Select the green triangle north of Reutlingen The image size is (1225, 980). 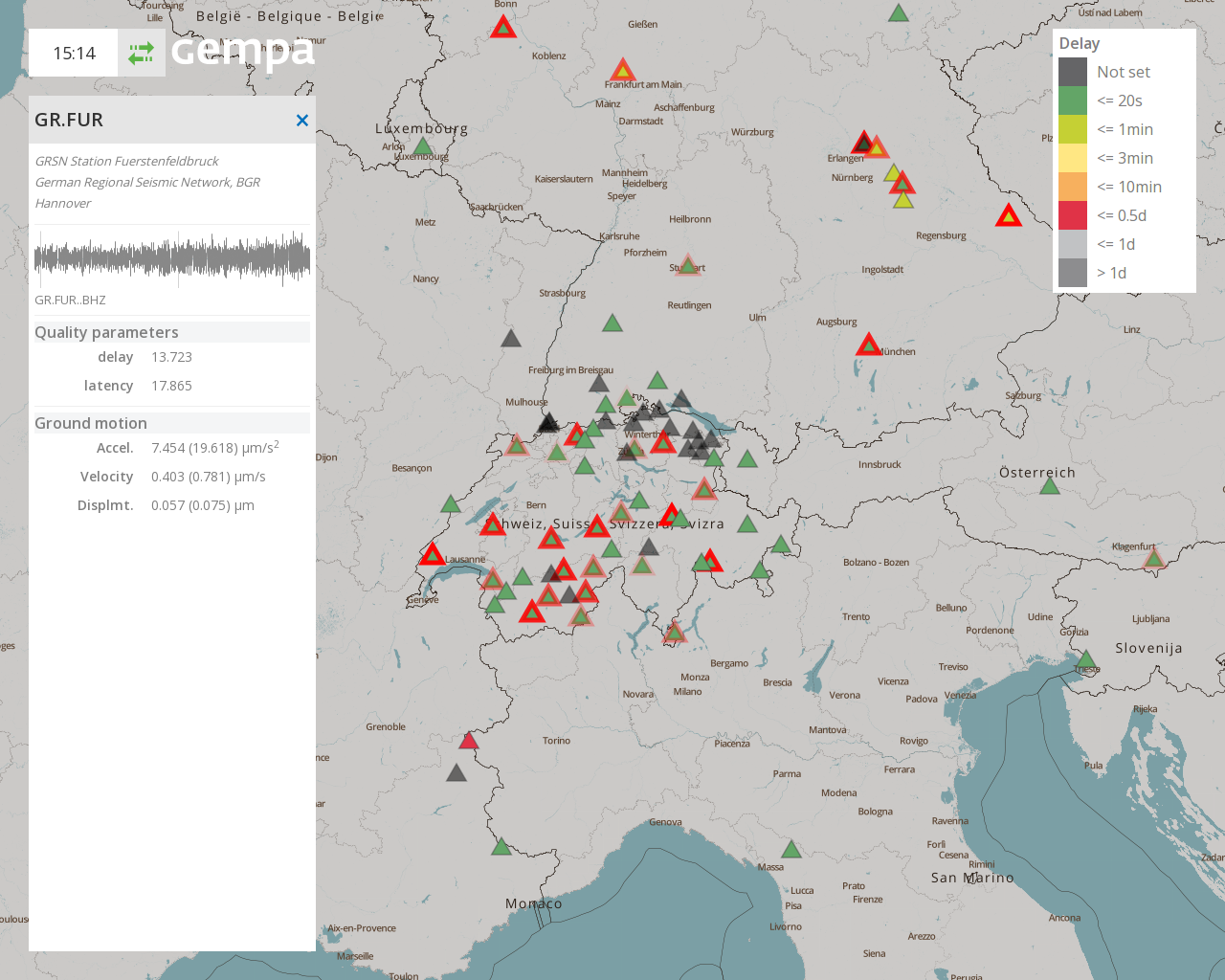(612, 323)
